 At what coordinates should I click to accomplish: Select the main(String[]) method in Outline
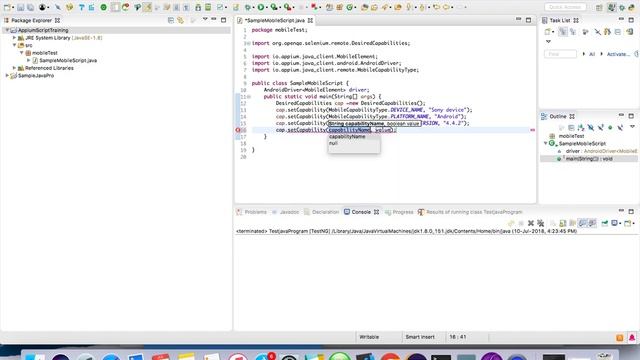coord(589,159)
